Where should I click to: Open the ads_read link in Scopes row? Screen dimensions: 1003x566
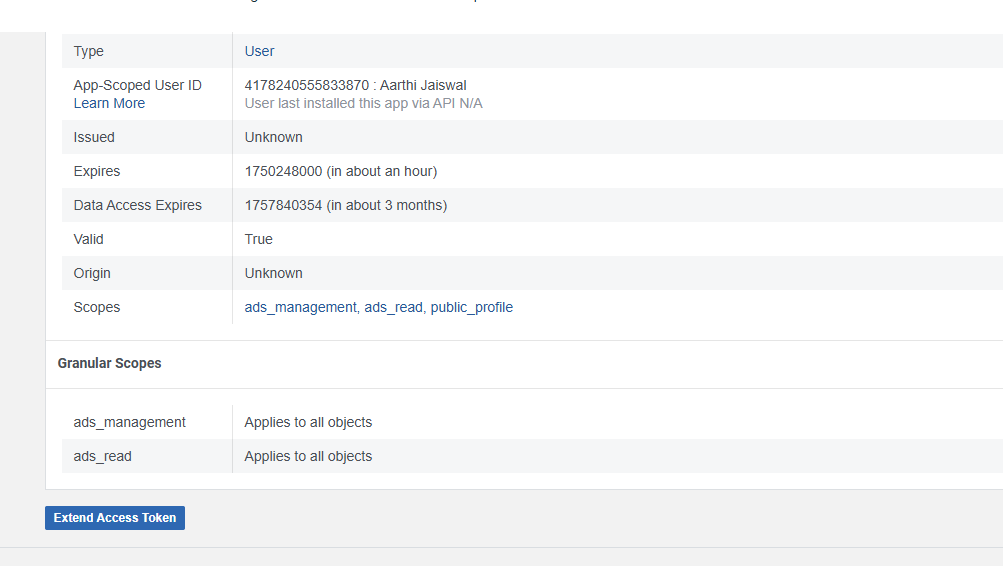(x=393, y=307)
